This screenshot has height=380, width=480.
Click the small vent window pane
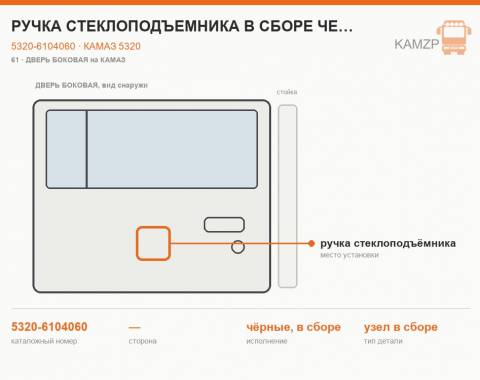66,149
